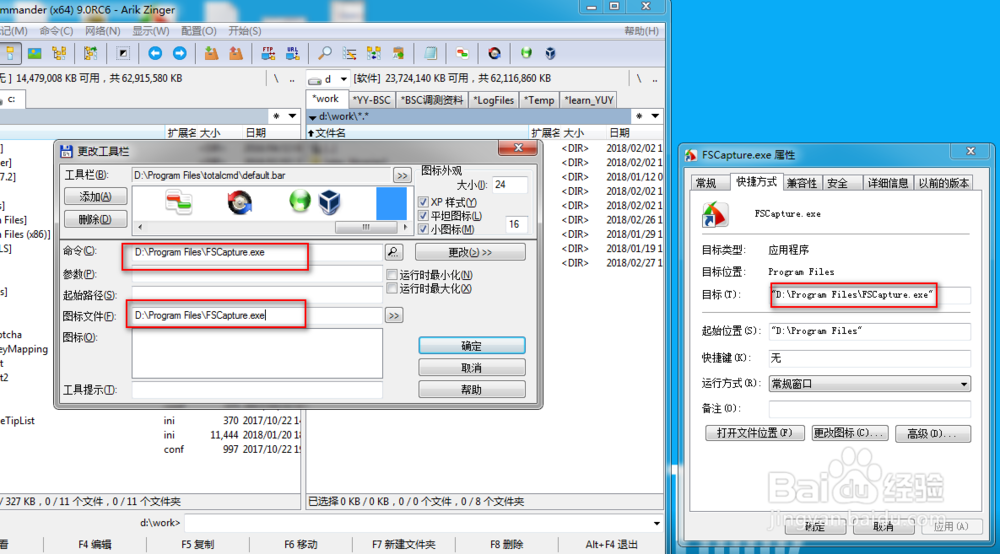Screen dimensions: 1000x554
Task: Open the 配置(O) menu
Action: pyautogui.click(x=198, y=31)
